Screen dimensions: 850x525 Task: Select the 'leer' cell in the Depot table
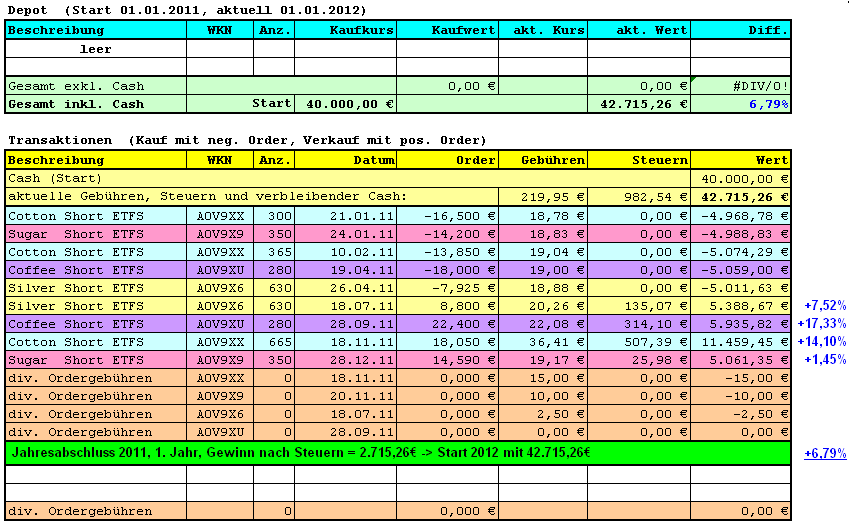[x=96, y=48]
